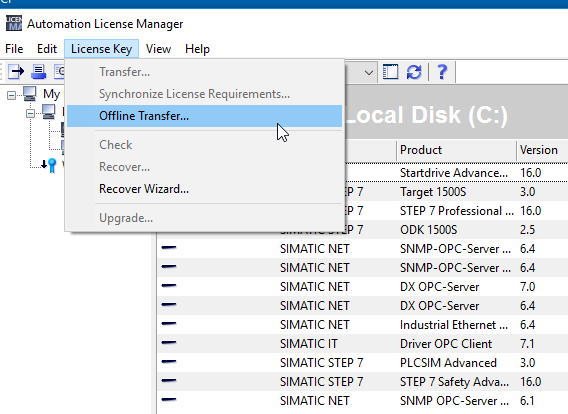Open the Help menu
This screenshot has height=414, width=568.
(x=197, y=49)
